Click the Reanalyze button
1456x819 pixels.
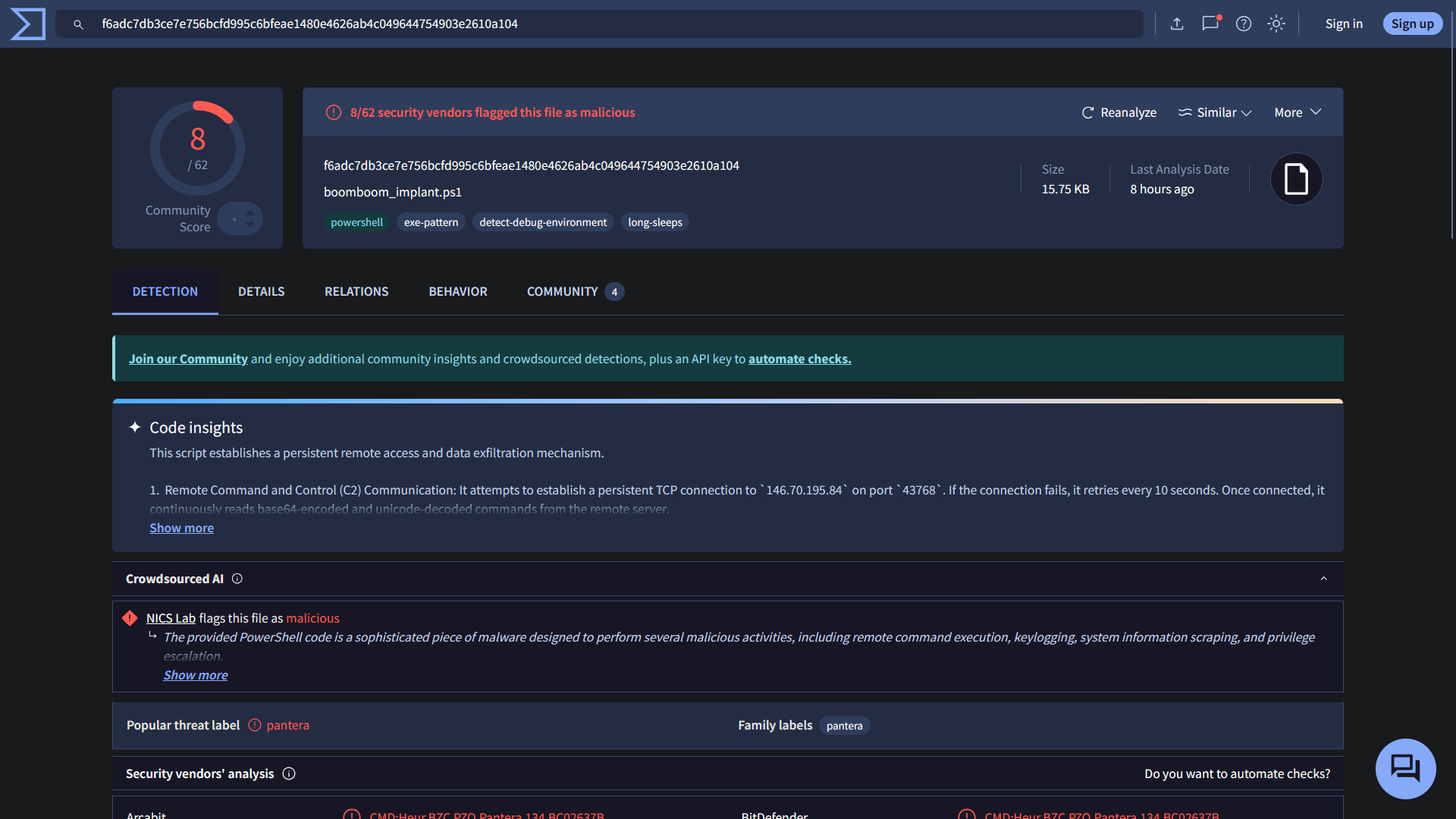coord(1119,112)
